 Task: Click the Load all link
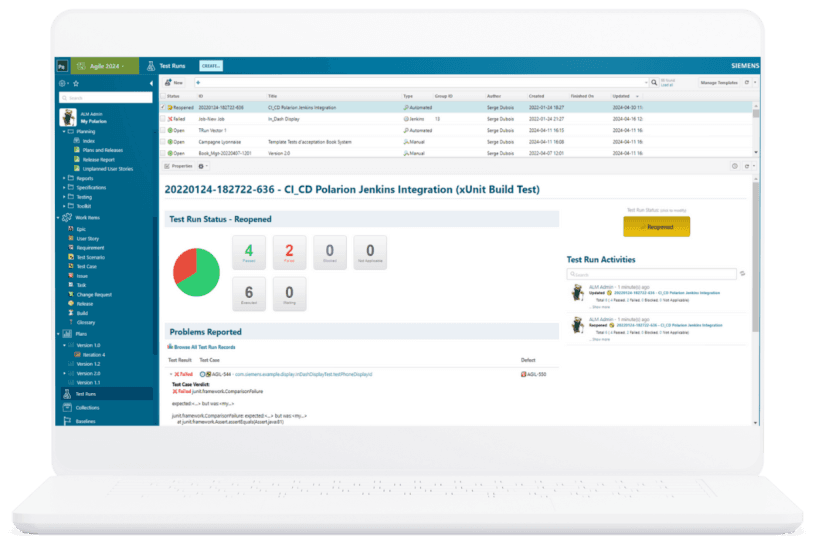(667, 85)
